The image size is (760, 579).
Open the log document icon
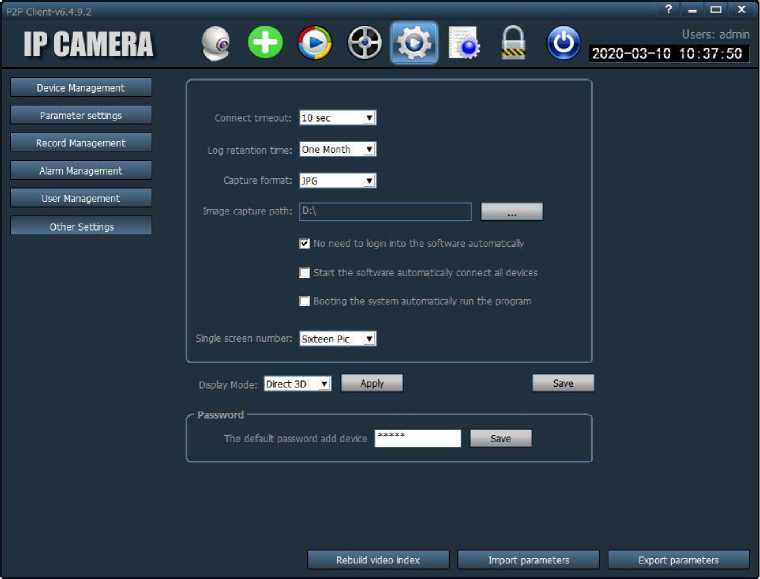pos(464,43)
